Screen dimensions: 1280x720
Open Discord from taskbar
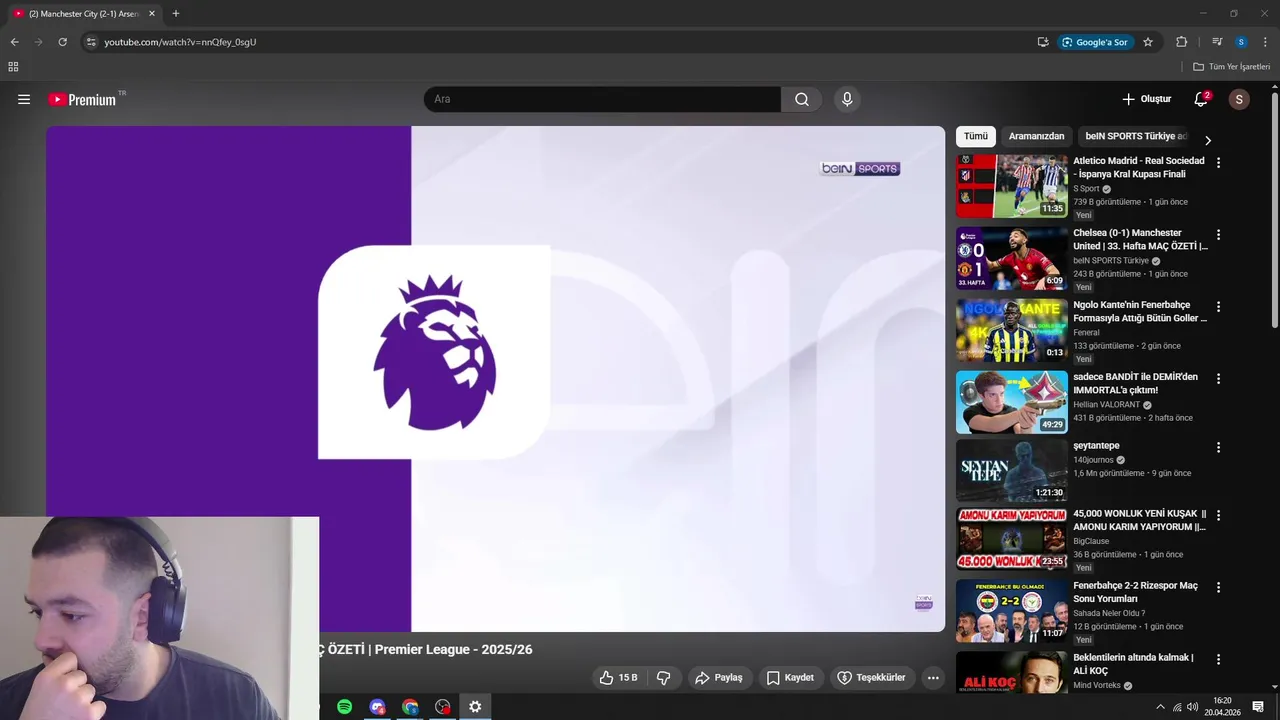tap(377, 707)
